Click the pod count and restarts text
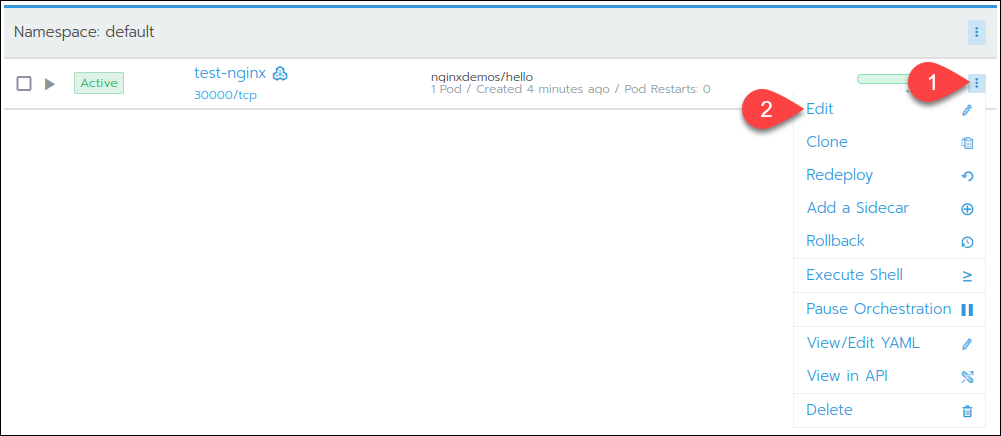Viewport: 1001px width, 436px height. point(571,89)
